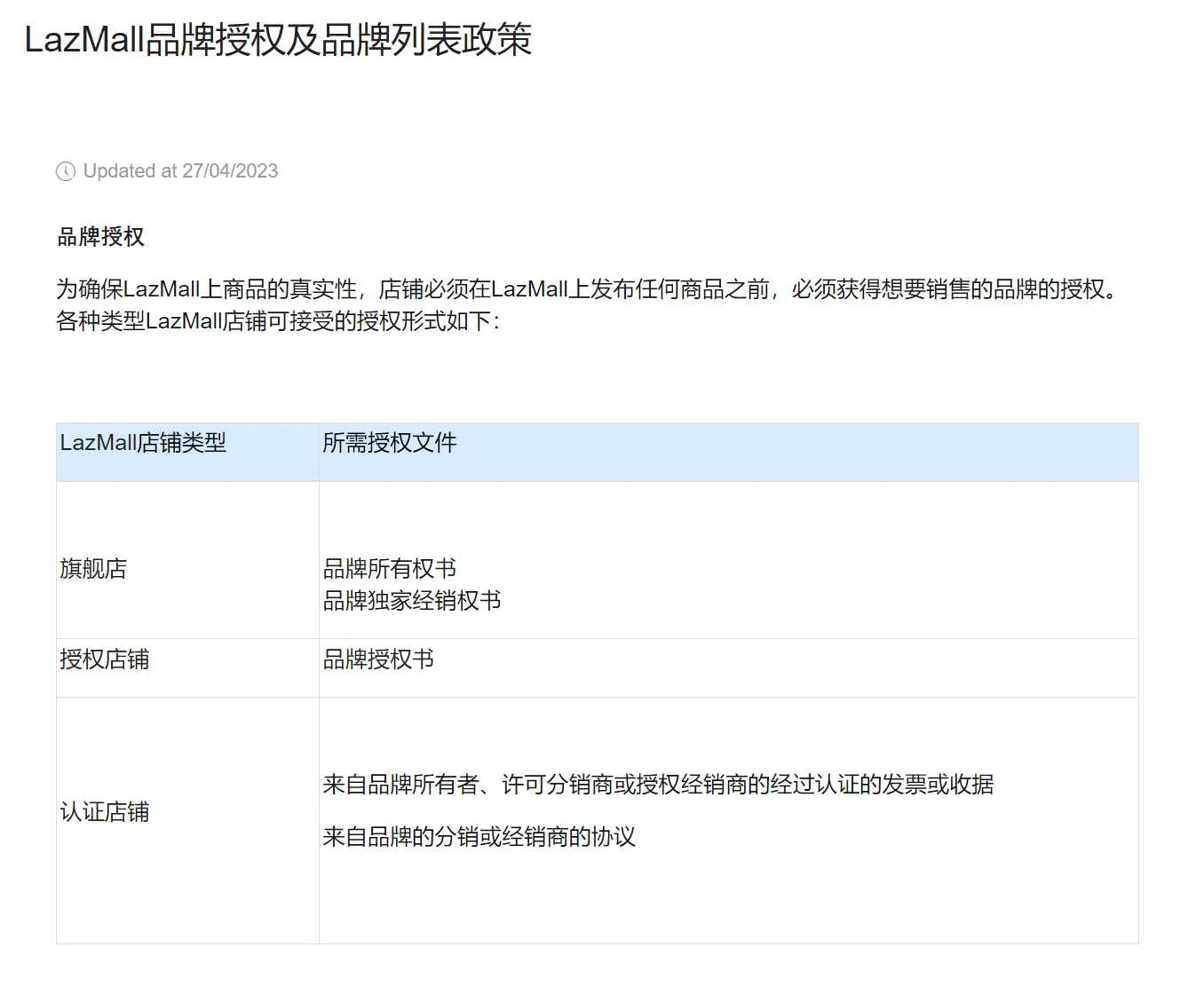Click the 认证店铺 table cell
Image resolution: width=1204 pixels, height=987 pixels.
point(104,811)
